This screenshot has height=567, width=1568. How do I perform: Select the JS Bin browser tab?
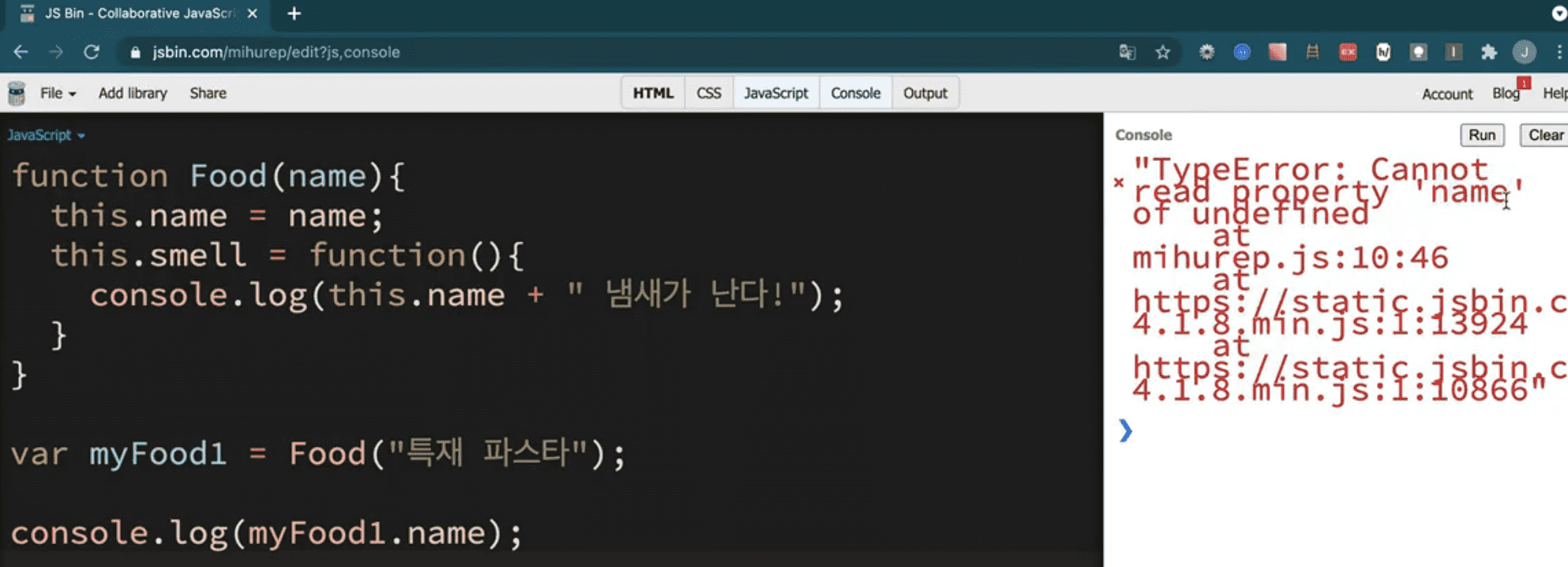click(139, 13)
